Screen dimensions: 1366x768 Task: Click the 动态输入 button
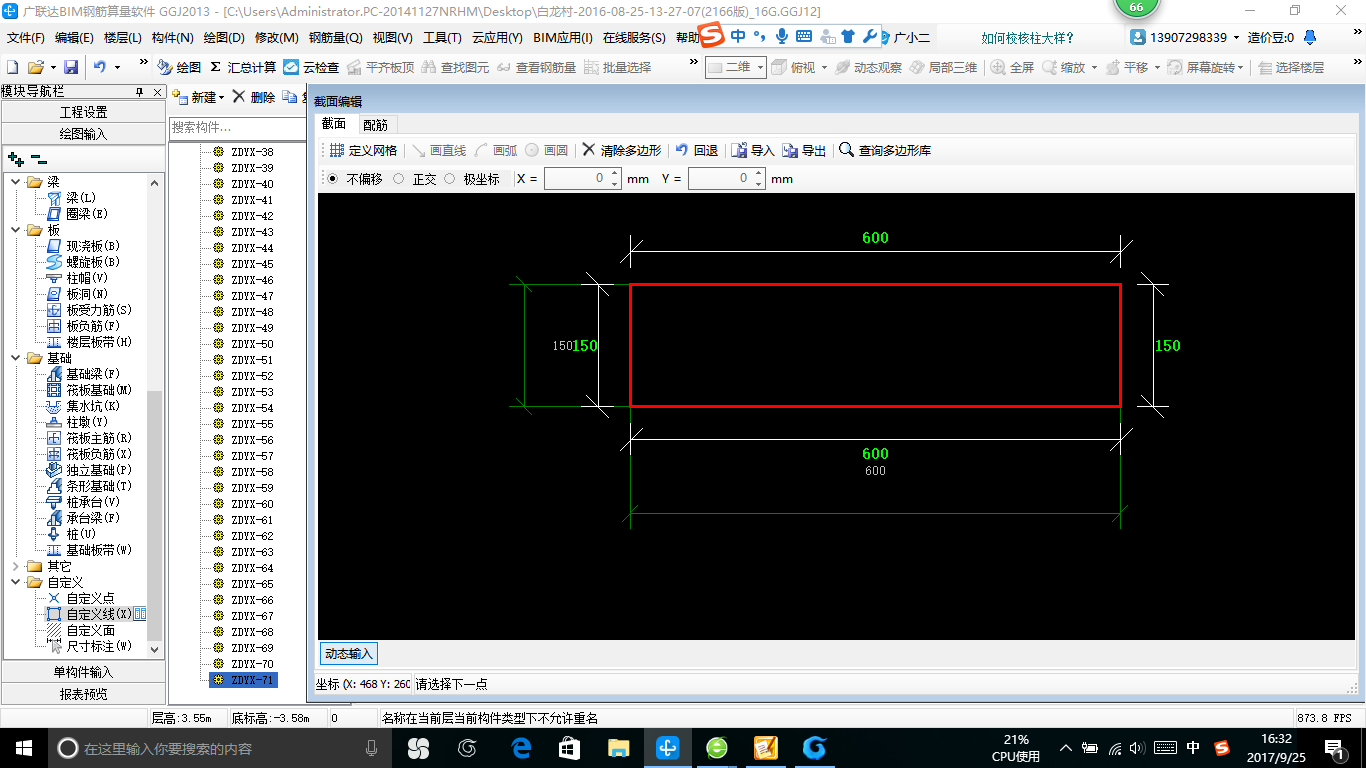coord(348,653)
